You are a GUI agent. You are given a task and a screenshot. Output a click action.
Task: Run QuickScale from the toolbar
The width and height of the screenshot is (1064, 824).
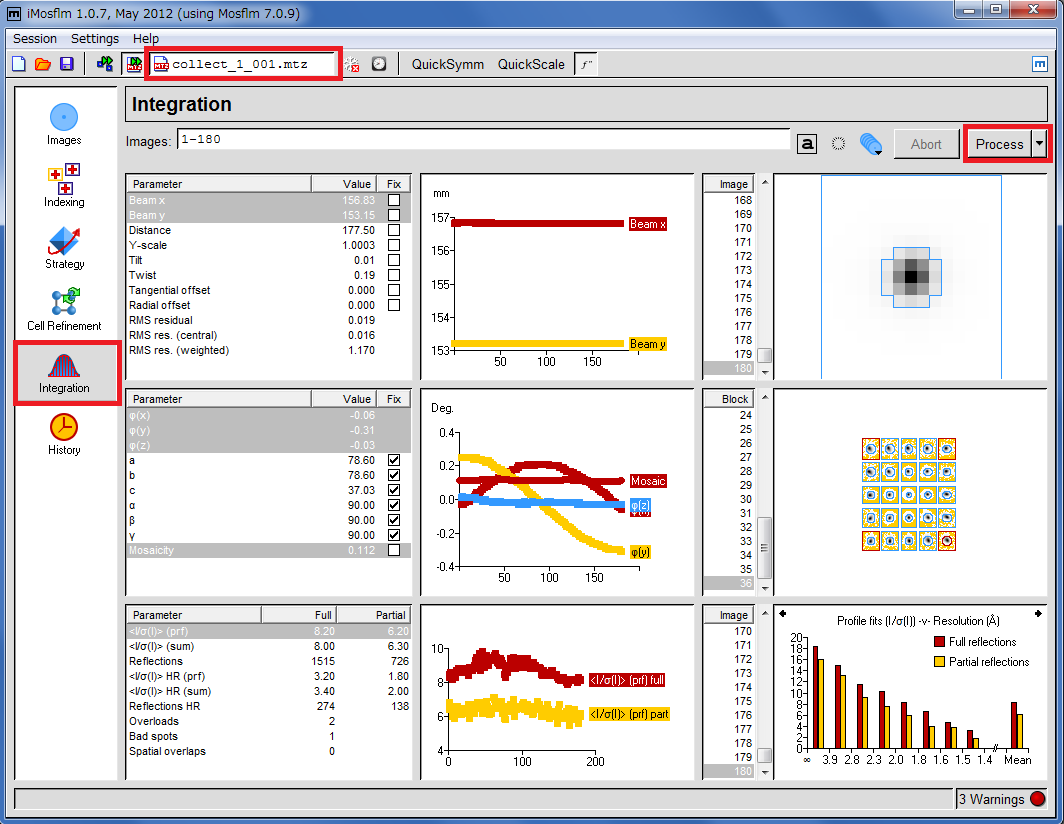pos(531,64)
